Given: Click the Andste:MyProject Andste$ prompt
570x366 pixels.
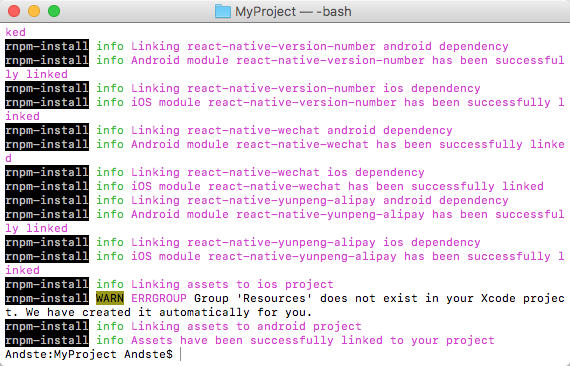Looking at the screenshot, I should click(x=89, y=354).
